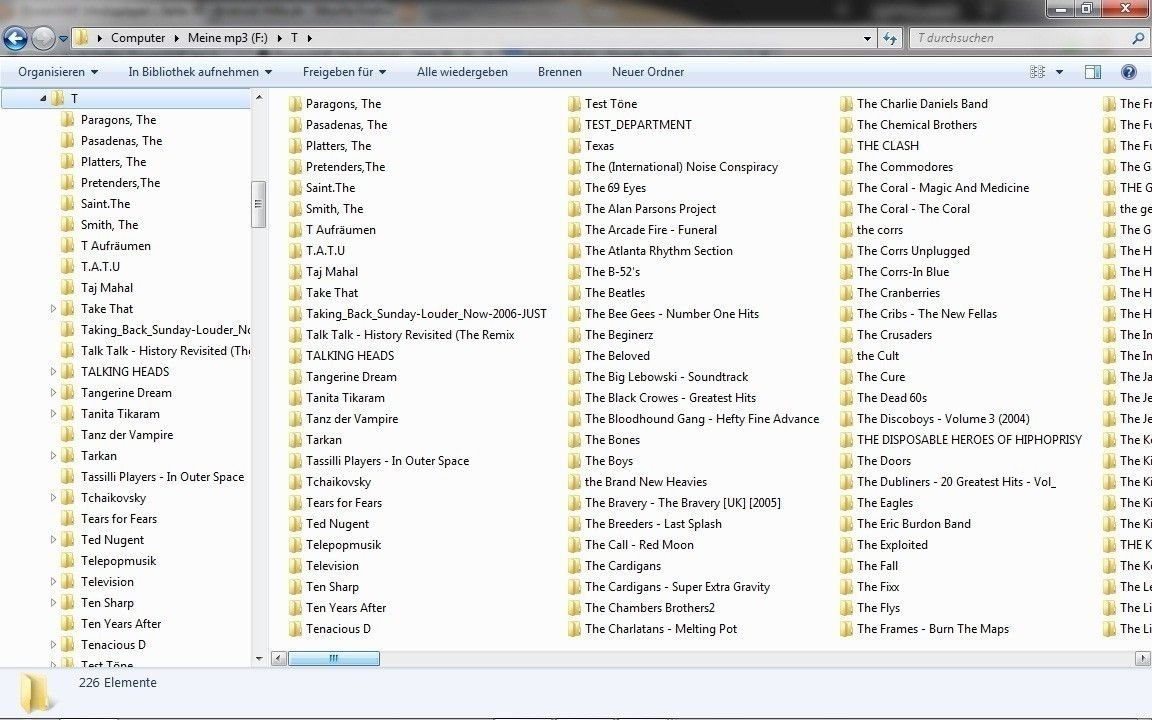The width and height of the screenshot is (1152, 720).
Task: Click folder name 'THE DISPOSABLE HEROES OF HIPHOPRISY'
Action: [969, 440]
